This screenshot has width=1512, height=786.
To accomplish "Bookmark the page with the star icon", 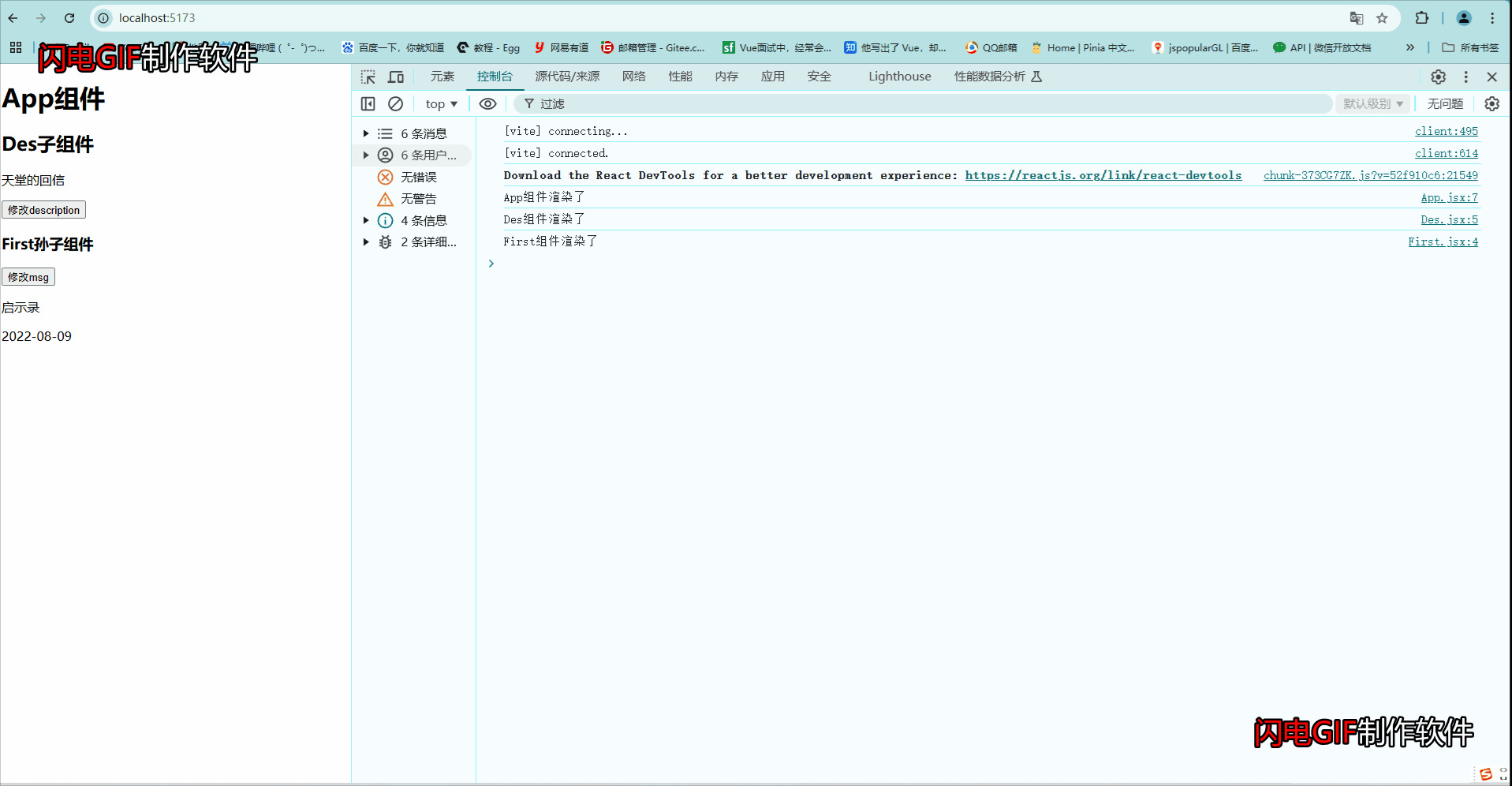I will click(x=1382, y=17).
